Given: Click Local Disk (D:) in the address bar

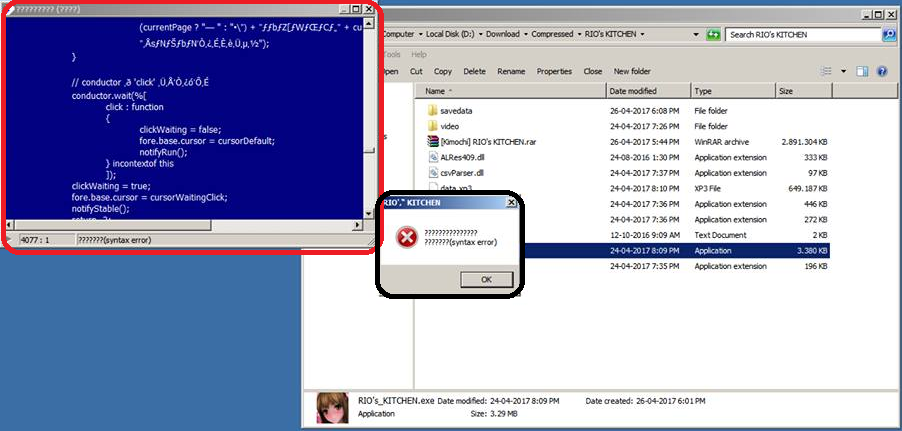Looking at the screenshot, I should pos(450,35).
